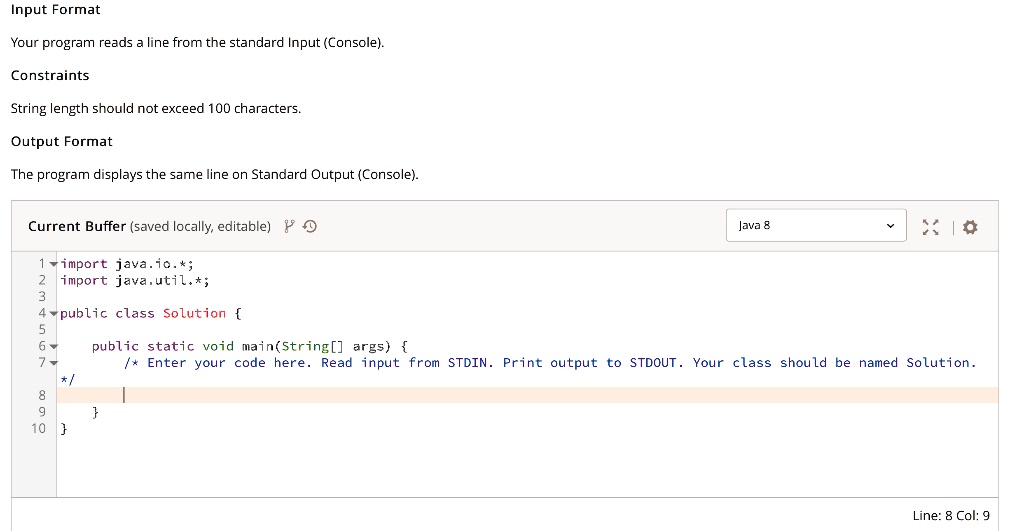Click the Current Buffer label

coord(76,226)
